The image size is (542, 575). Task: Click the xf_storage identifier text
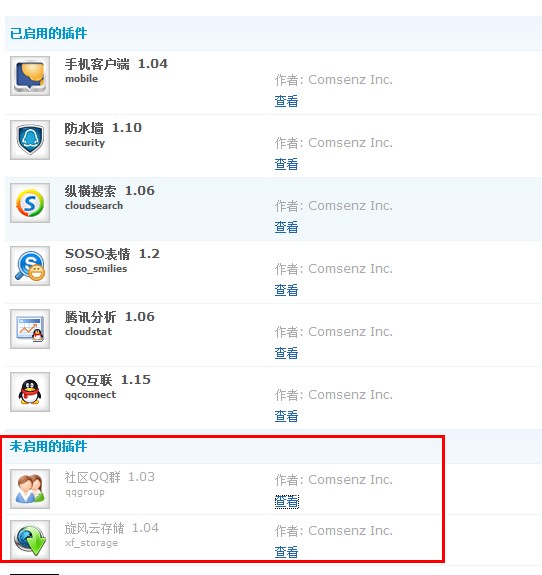click(x=91, y=543)
